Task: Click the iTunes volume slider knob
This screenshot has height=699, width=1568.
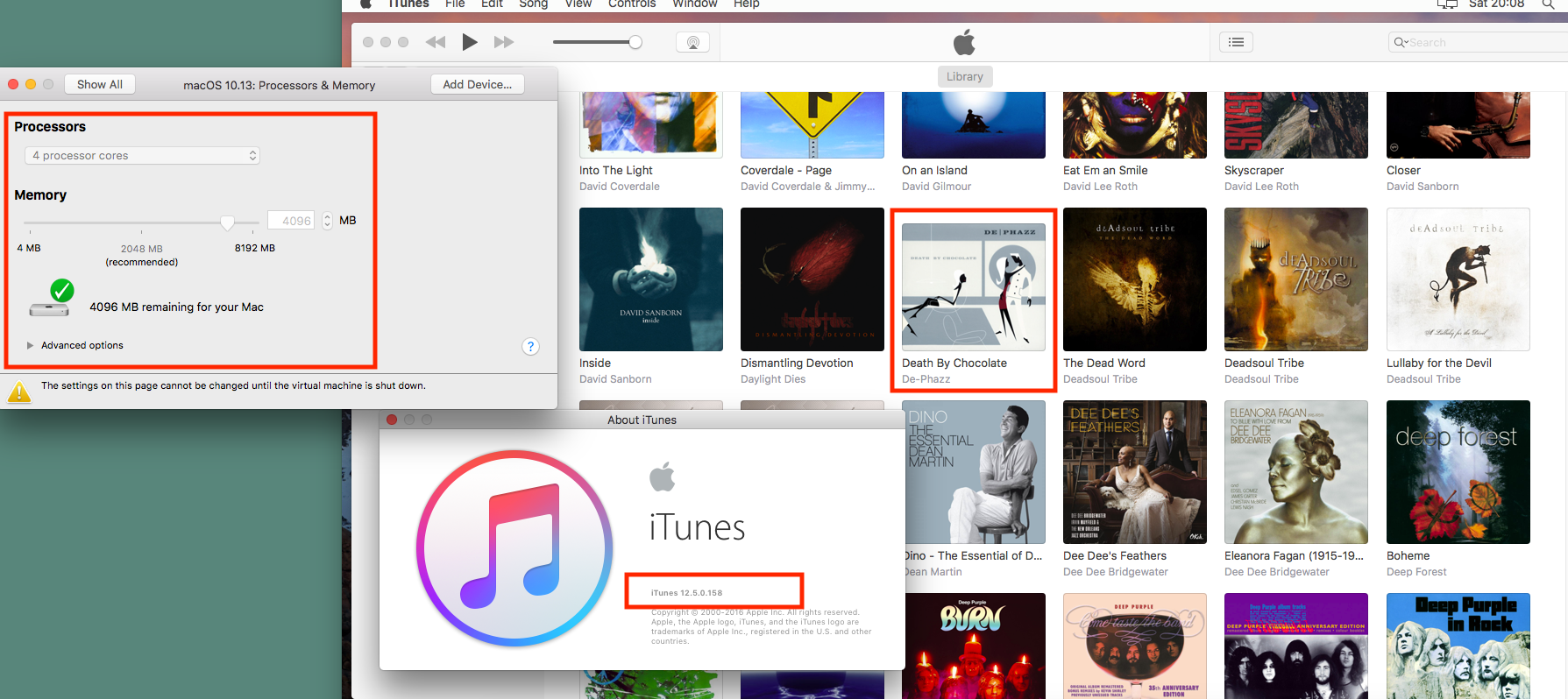Action: [635, 42]
